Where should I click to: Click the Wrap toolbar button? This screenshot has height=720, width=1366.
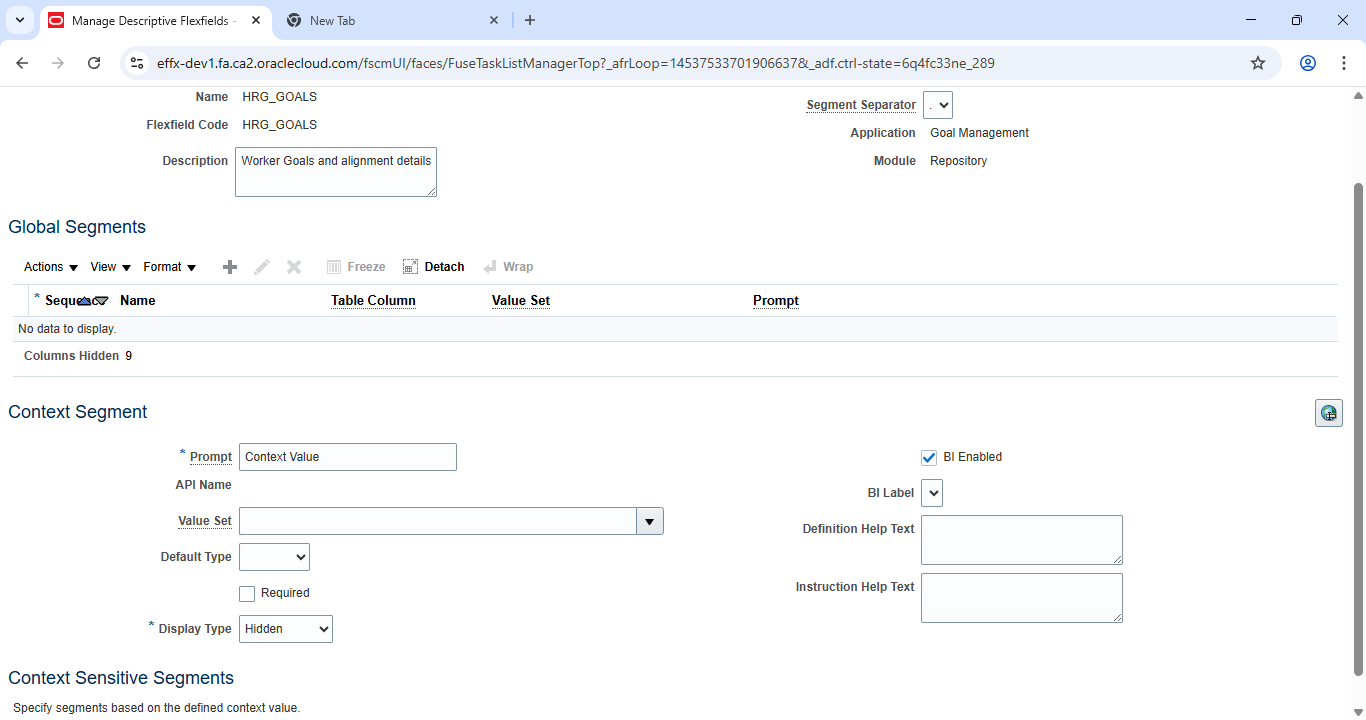tap(508, 267)
